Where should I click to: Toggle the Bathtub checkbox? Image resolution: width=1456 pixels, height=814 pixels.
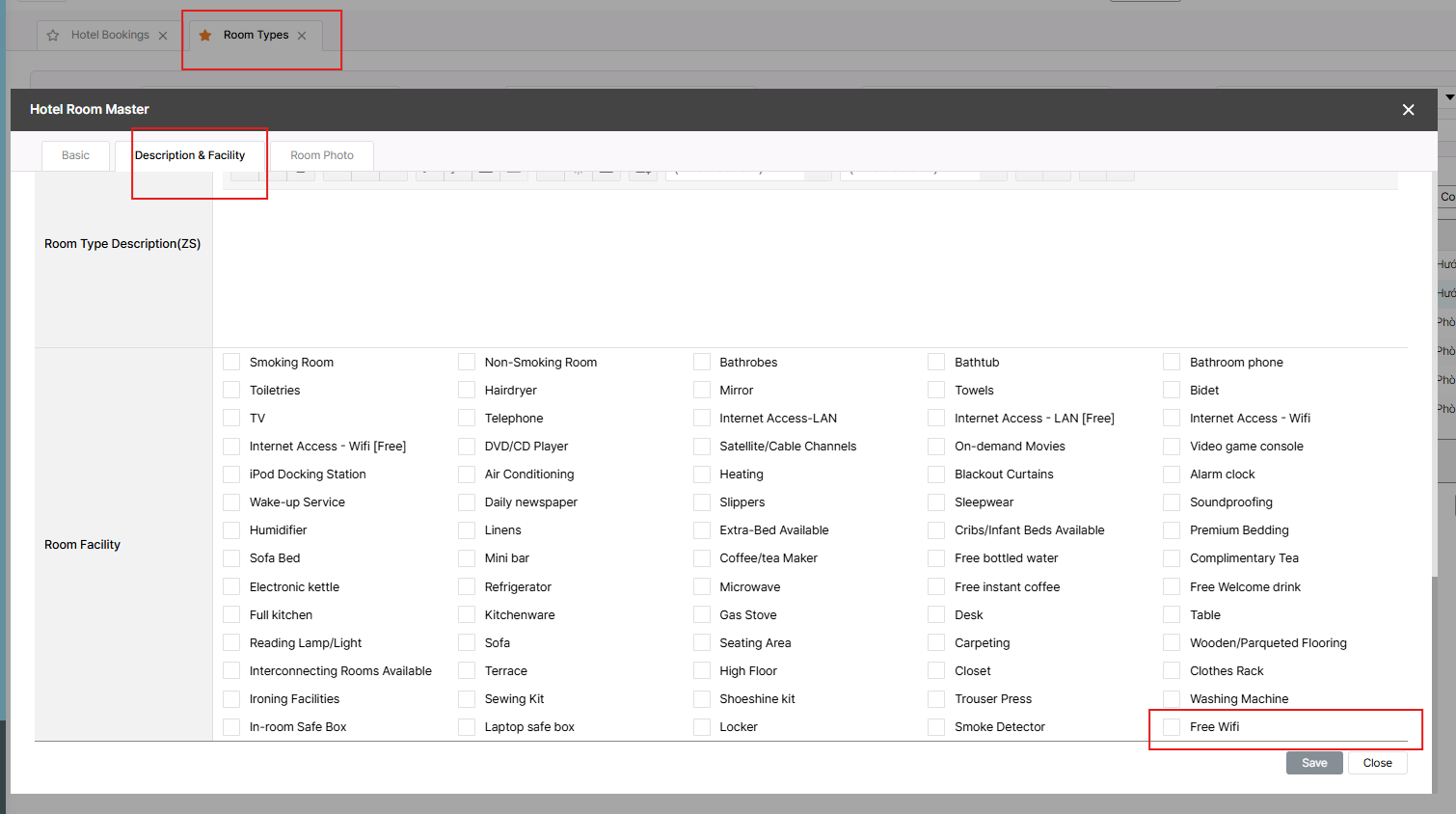(x=936, y=363)
